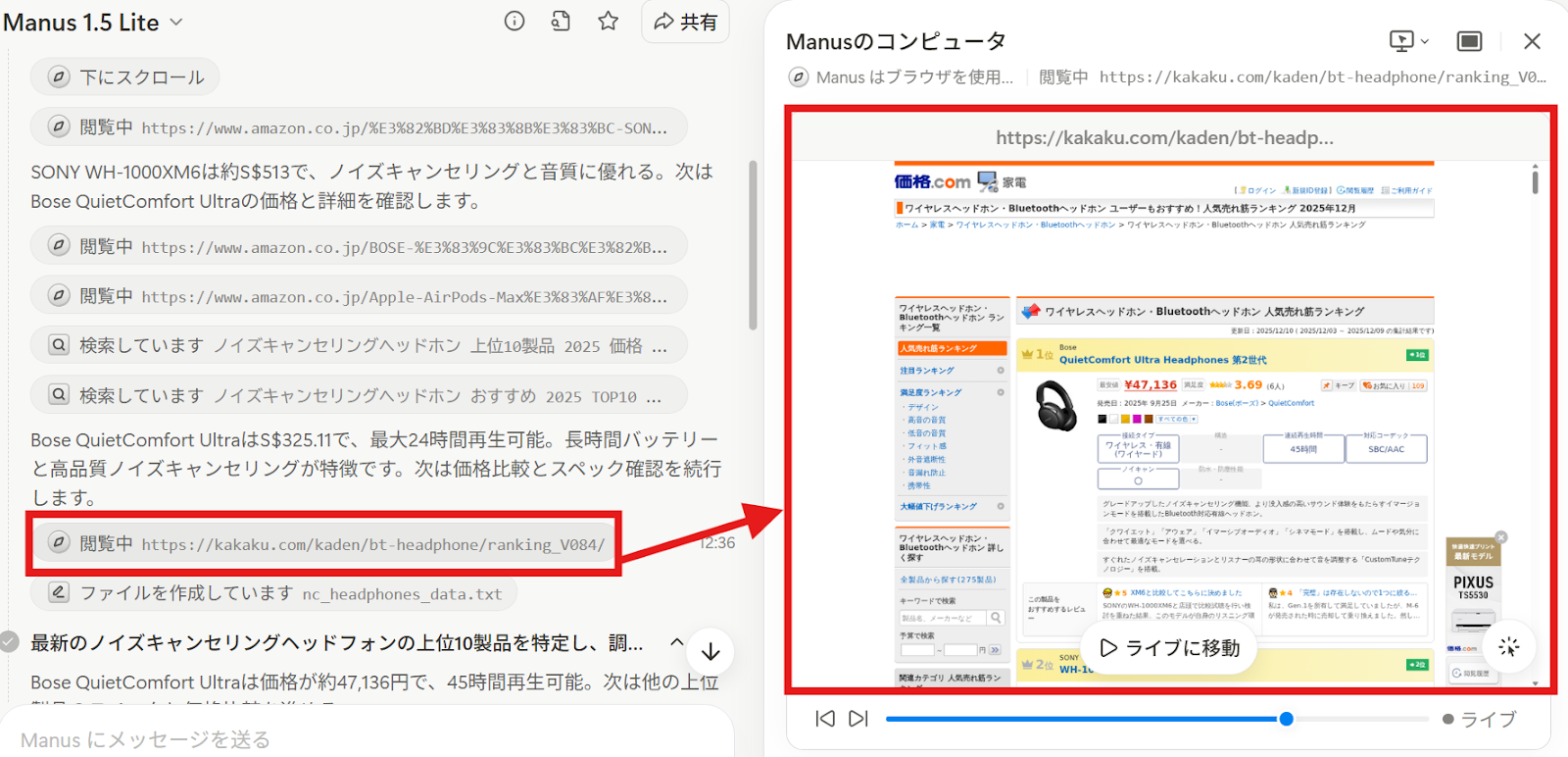1568x757 pixels.
Task: Open the おすすめ 2025 TOP10 search step
Action: 359,395
